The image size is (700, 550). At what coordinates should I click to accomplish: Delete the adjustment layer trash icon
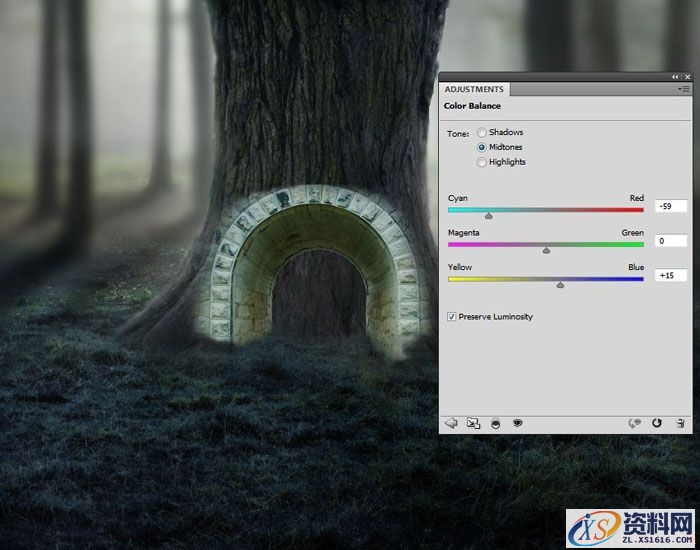(680, 423)
